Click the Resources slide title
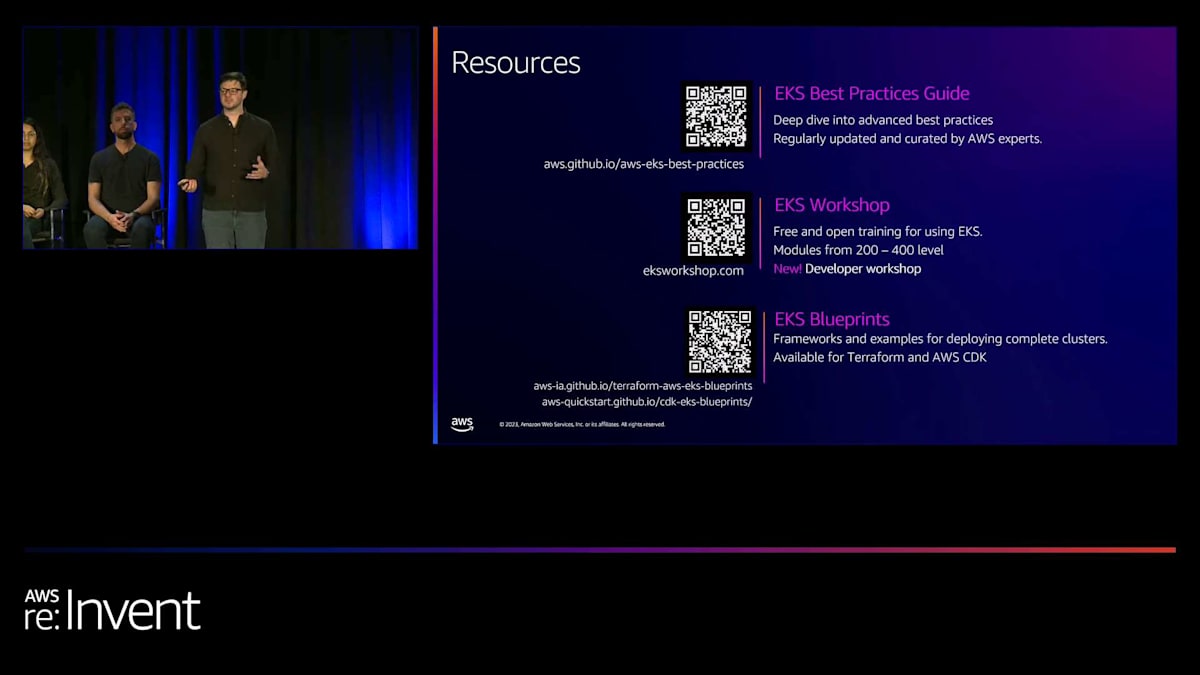Image resolution: width=1200 pixels, height=675 pixels. [516, 63]
